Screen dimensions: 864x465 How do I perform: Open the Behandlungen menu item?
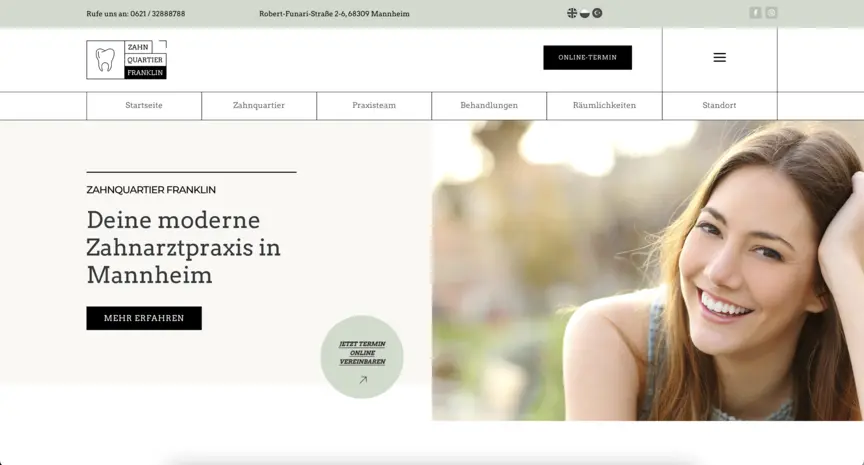(489, 105)
